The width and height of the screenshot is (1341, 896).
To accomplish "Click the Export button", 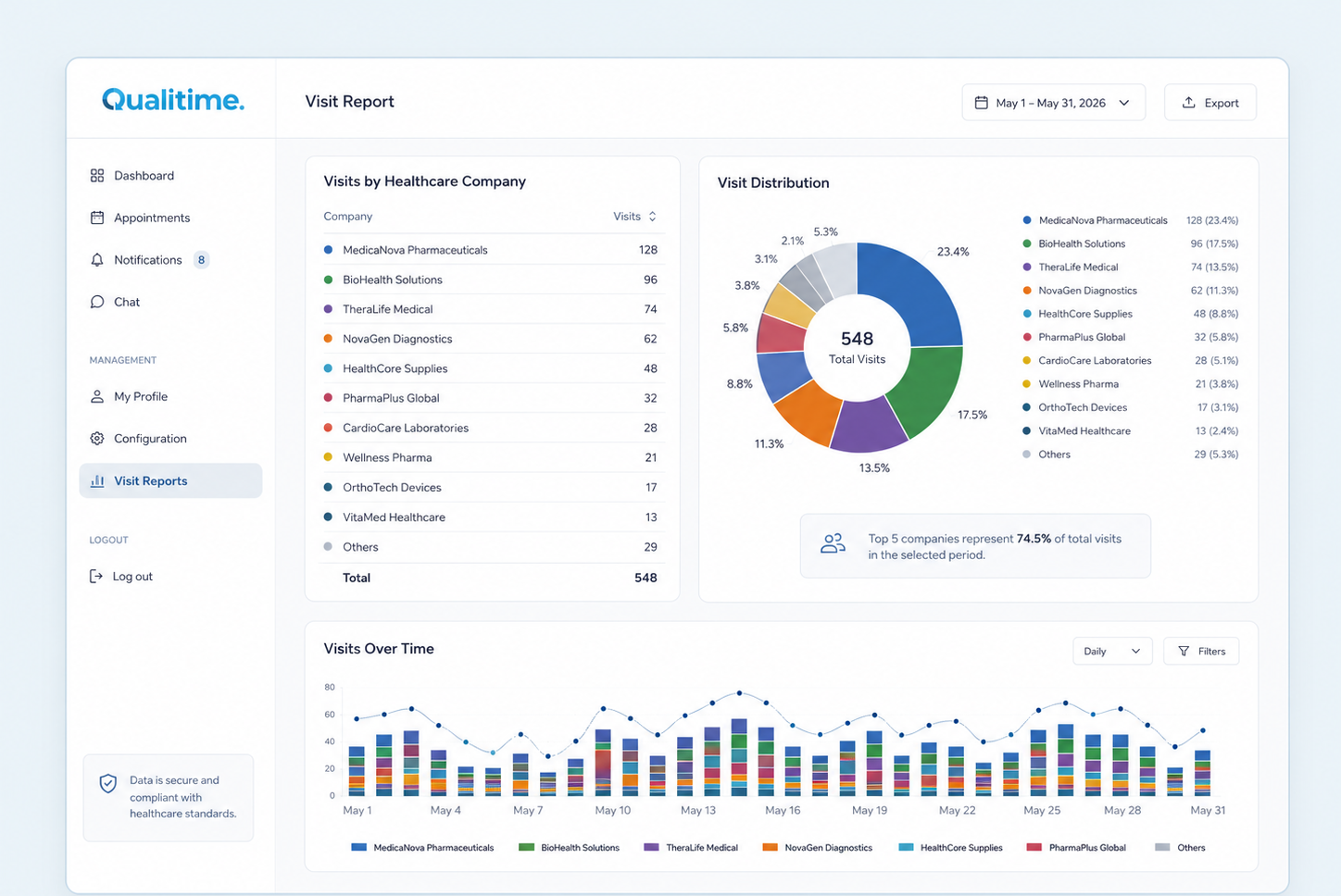I will [x=1209, y=103].
